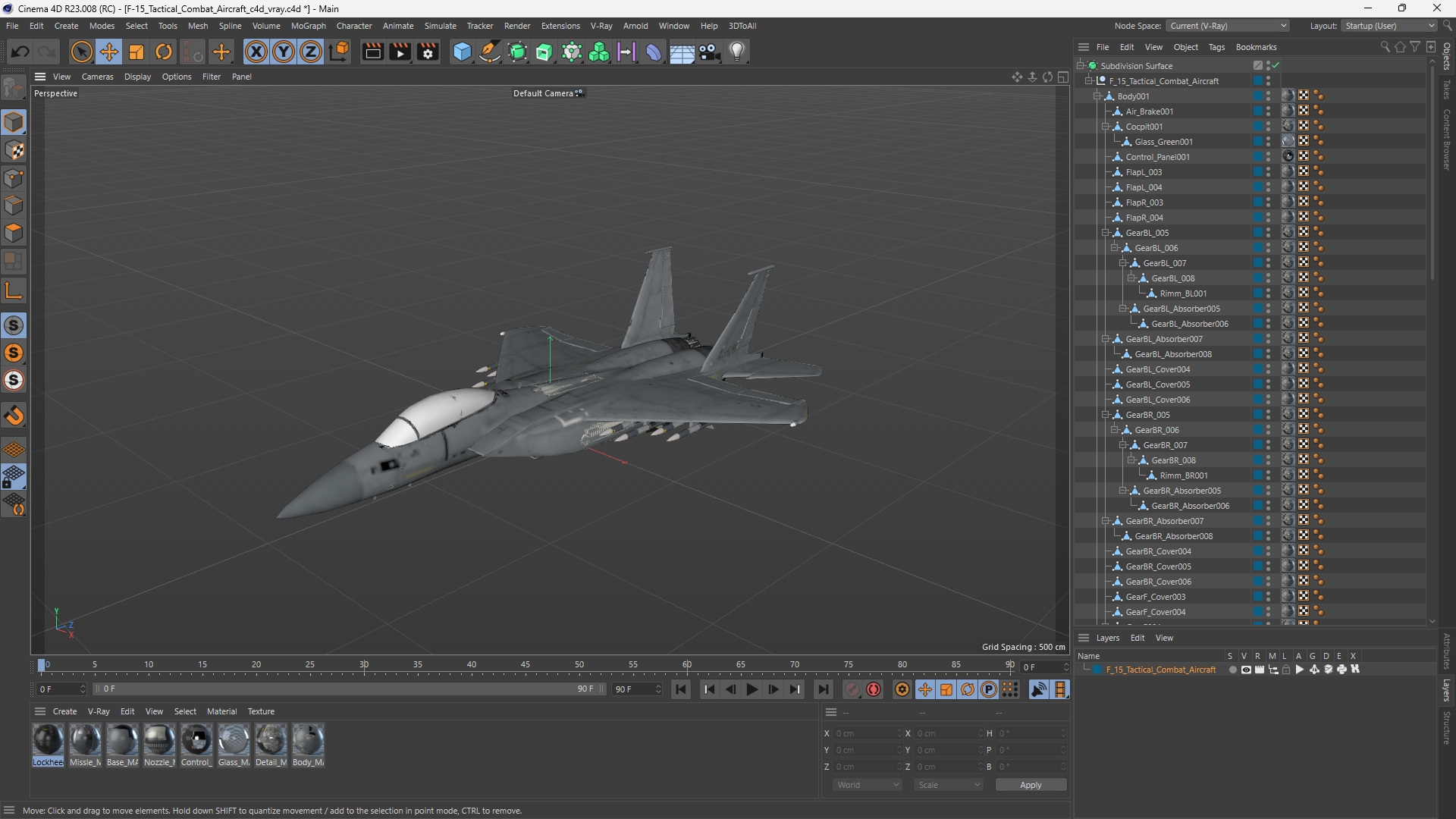This screenshot has width=1456, height=819.
Task: Select the Scale tool
Action: coord(136,52)
